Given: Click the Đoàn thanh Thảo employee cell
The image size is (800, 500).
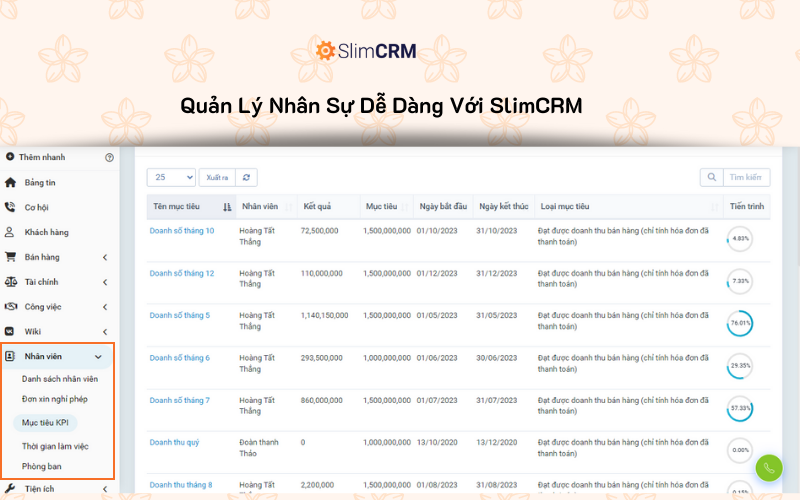Looking at the screenshot, I should [259, 447].
